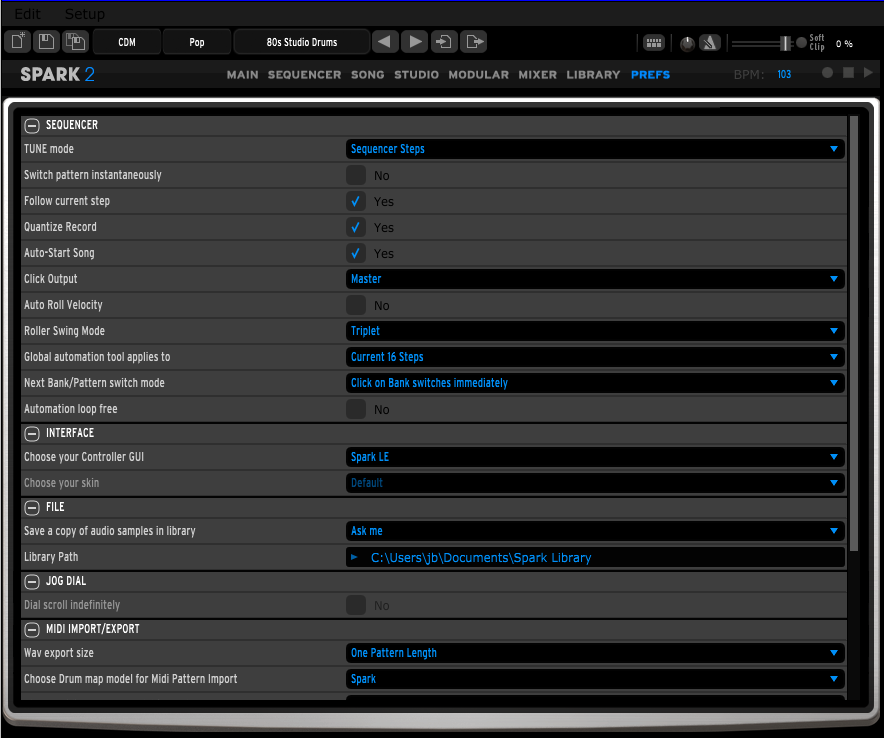Viewport: 884px width, 738px height.
Task: Uncheck the Follow current step checkbox
Action: tap(356, 201)
